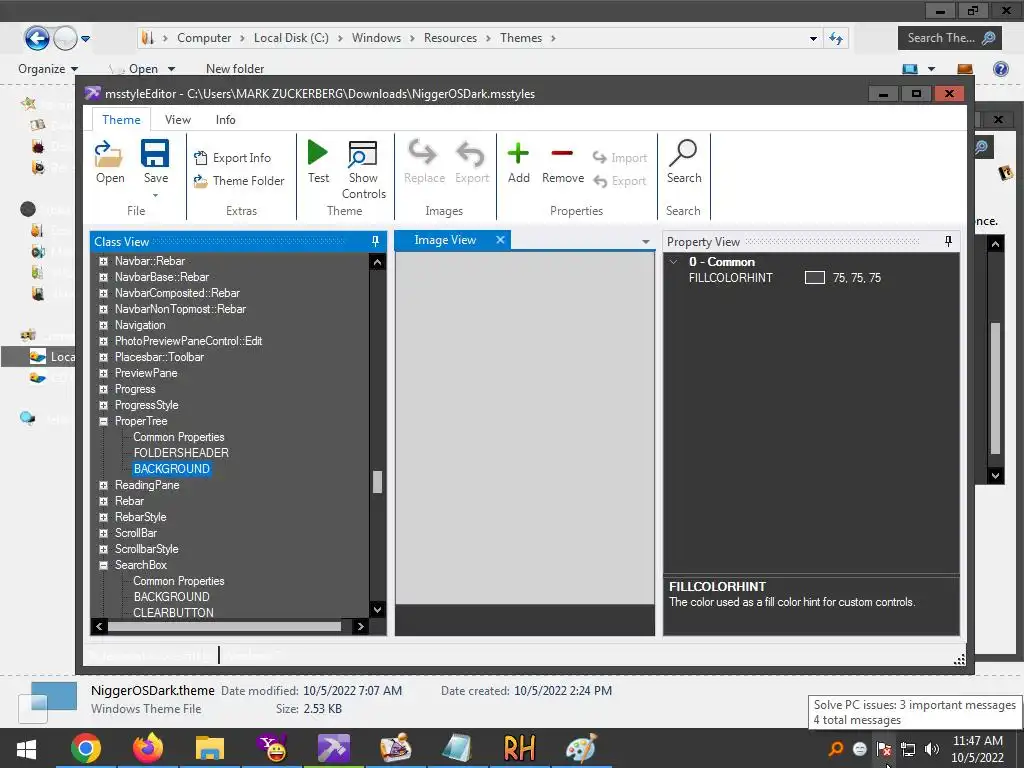Select BACKGROUND under SearchBox
The width and height of the screenshot is (1024, 768).
point(171,597)
